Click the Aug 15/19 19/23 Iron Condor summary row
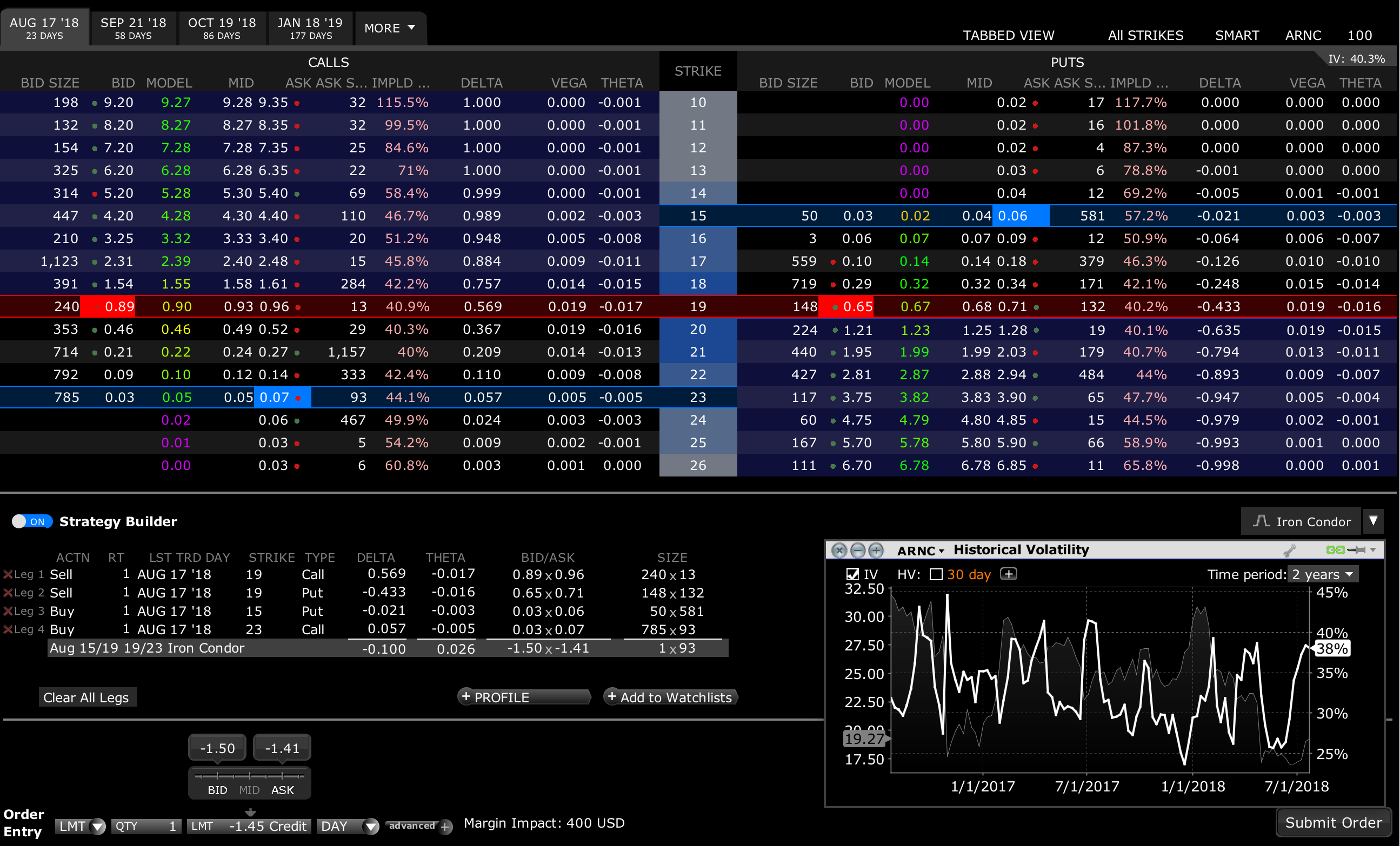1400x846 pixels. coord(388,648)
